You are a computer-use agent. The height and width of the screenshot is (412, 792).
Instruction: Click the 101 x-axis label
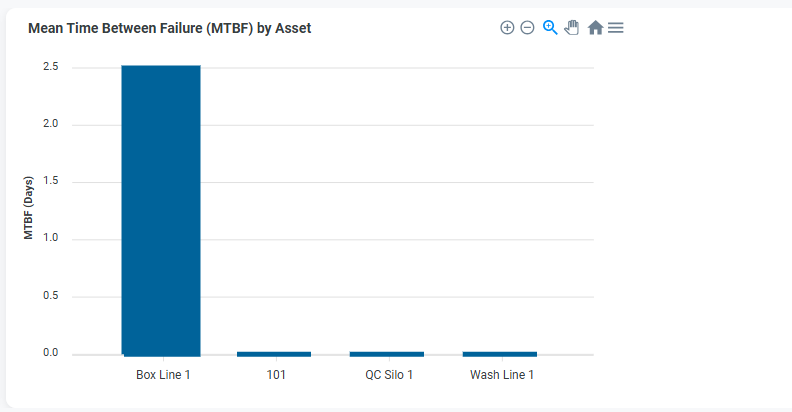point(276,375)
